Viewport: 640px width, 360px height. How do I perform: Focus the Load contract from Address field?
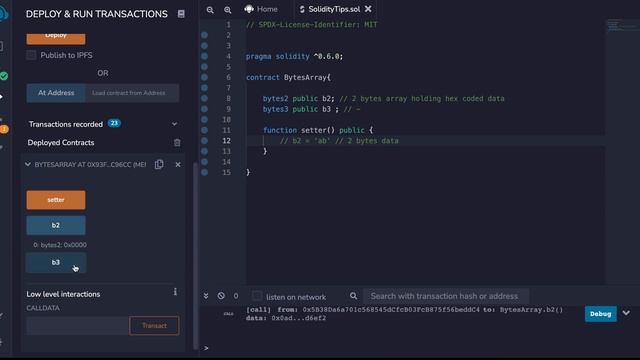pyautogui.click(x=132, y=93)
